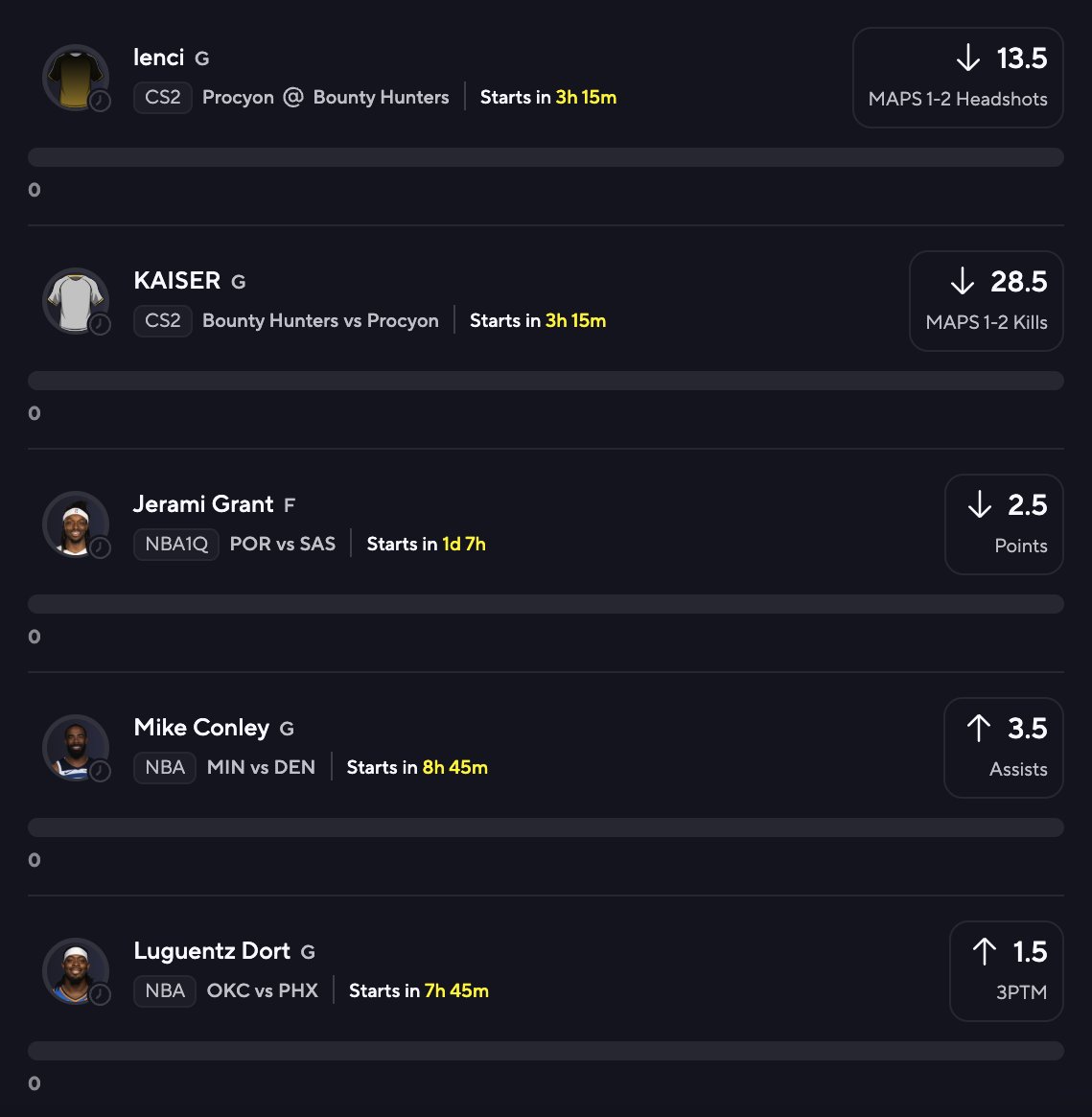
Task: Click Luguentz Dort's player headshot
Action: (x=75, y=970)
